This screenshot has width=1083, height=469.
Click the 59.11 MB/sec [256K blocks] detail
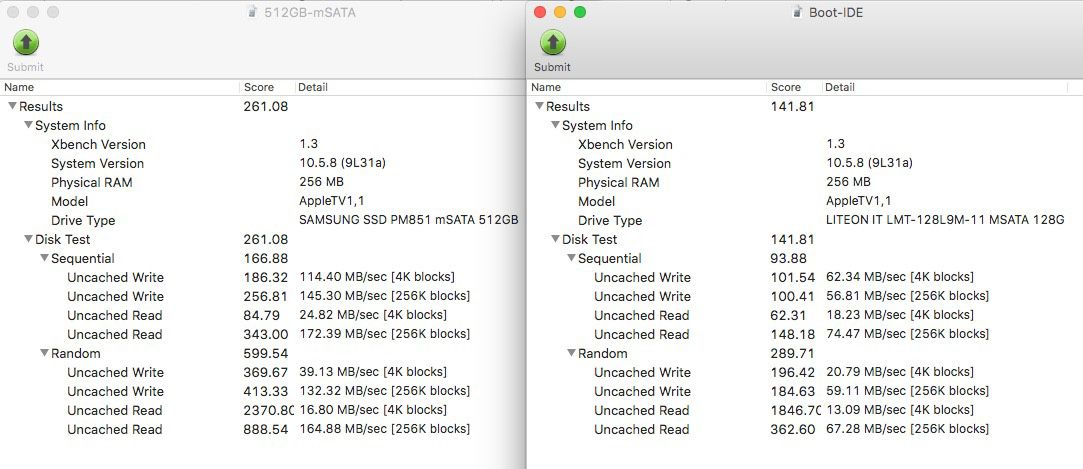pyautogui.click(x=908, y=391)
